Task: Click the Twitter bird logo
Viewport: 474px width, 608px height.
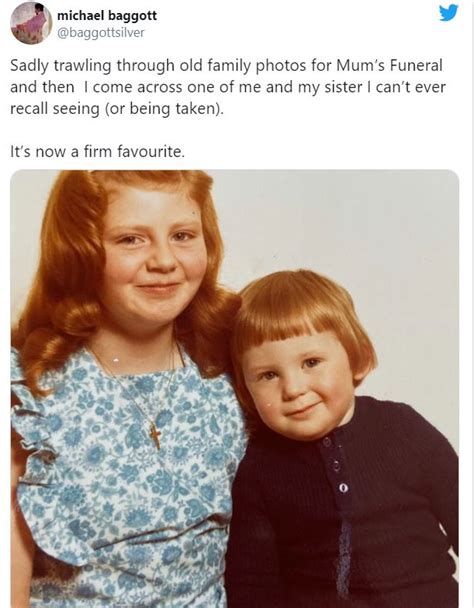Action: pyautogui.click(x=448, y=13)
